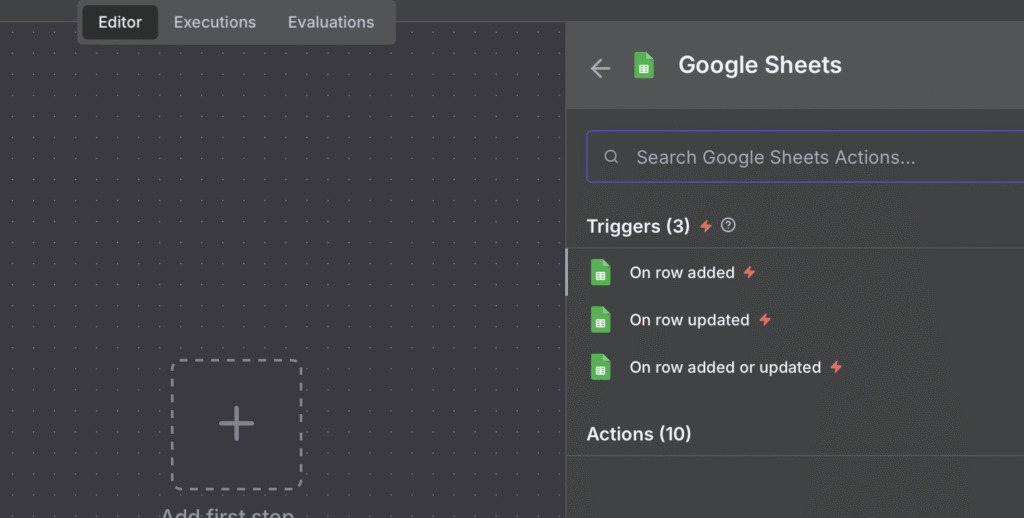Click the back arrow in the panel header
This screenshot has width=1024, height=518.
[x=600, y=68]
